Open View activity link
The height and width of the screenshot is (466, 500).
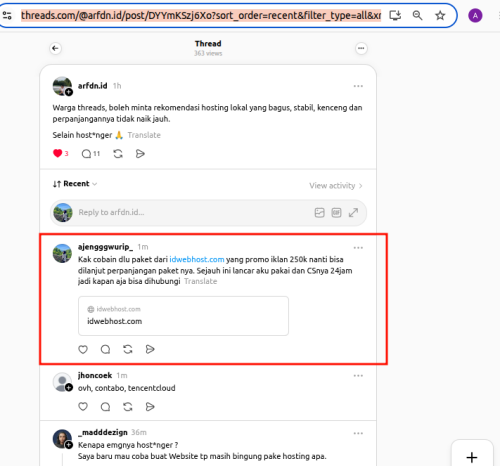click(336, 186)
